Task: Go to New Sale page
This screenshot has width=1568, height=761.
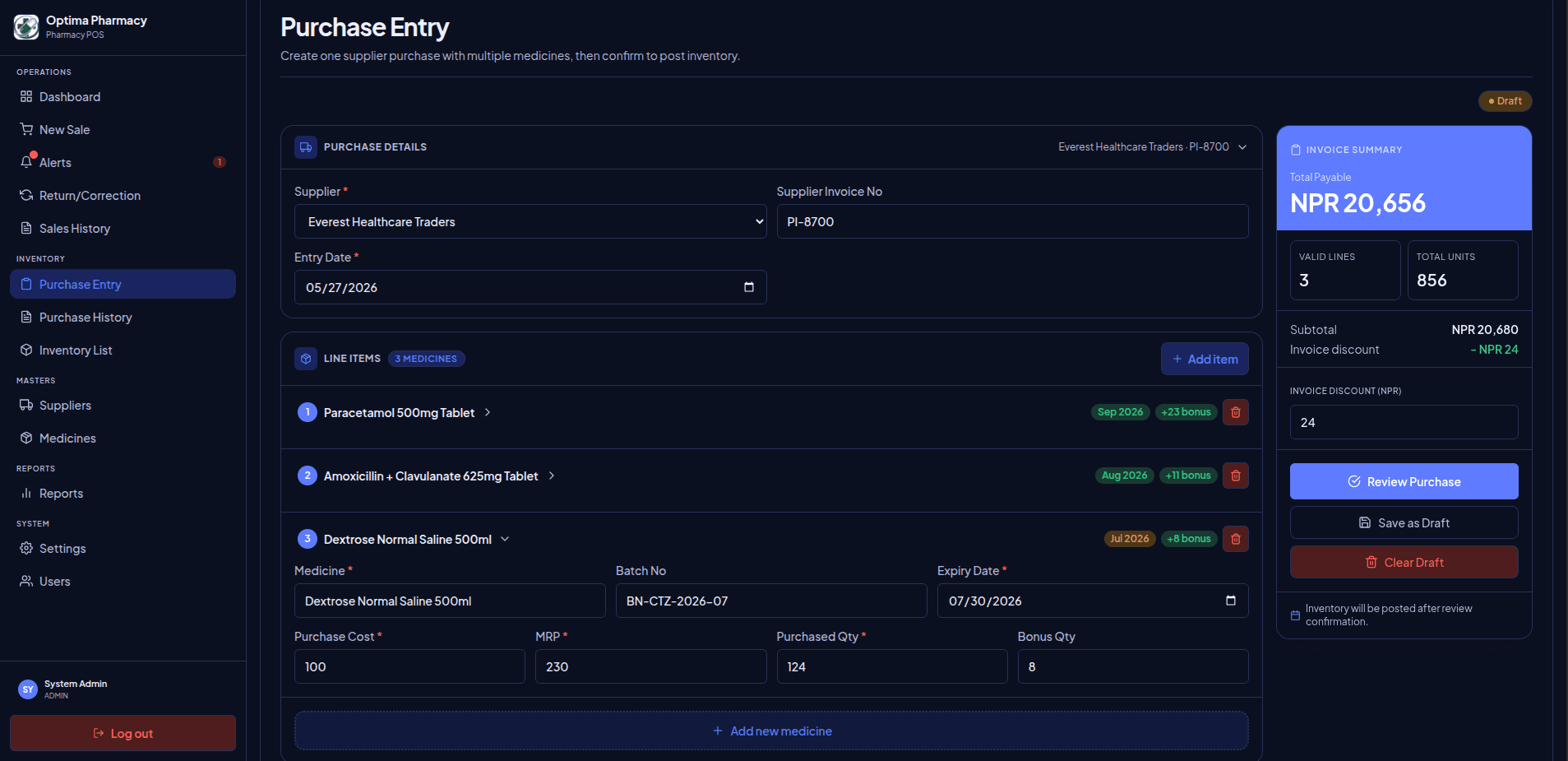Action: coord(123,130)
